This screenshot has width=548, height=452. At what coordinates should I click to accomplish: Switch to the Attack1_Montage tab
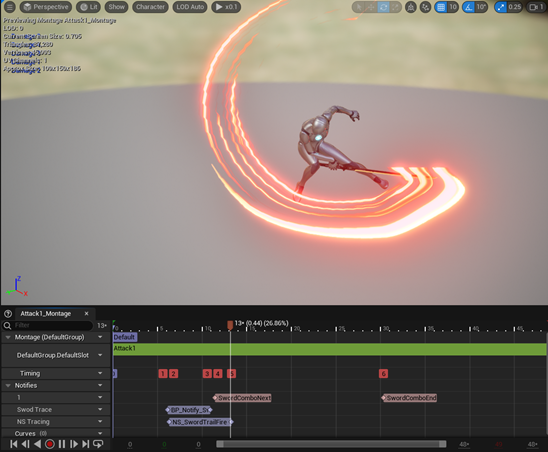pos(45,314)
